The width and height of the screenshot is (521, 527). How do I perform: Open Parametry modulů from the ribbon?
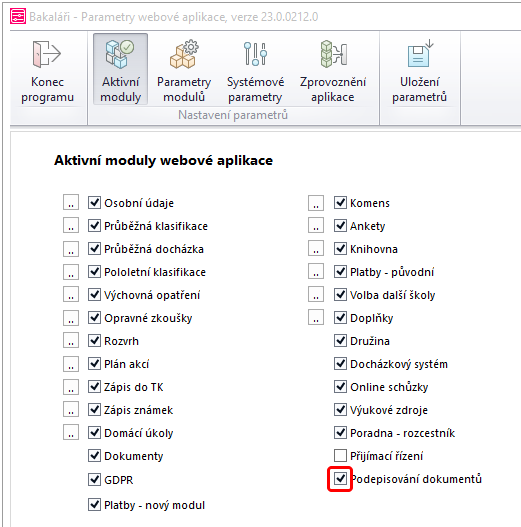click(184, 54)
